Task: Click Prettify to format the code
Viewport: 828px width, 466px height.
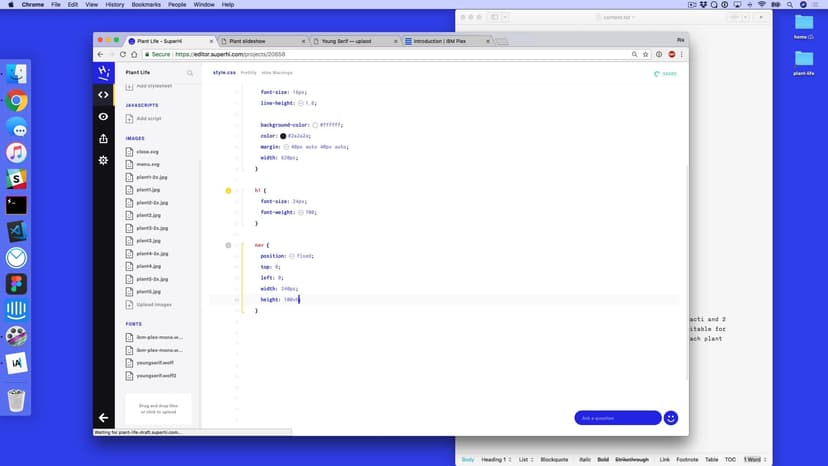Action: 248,73
